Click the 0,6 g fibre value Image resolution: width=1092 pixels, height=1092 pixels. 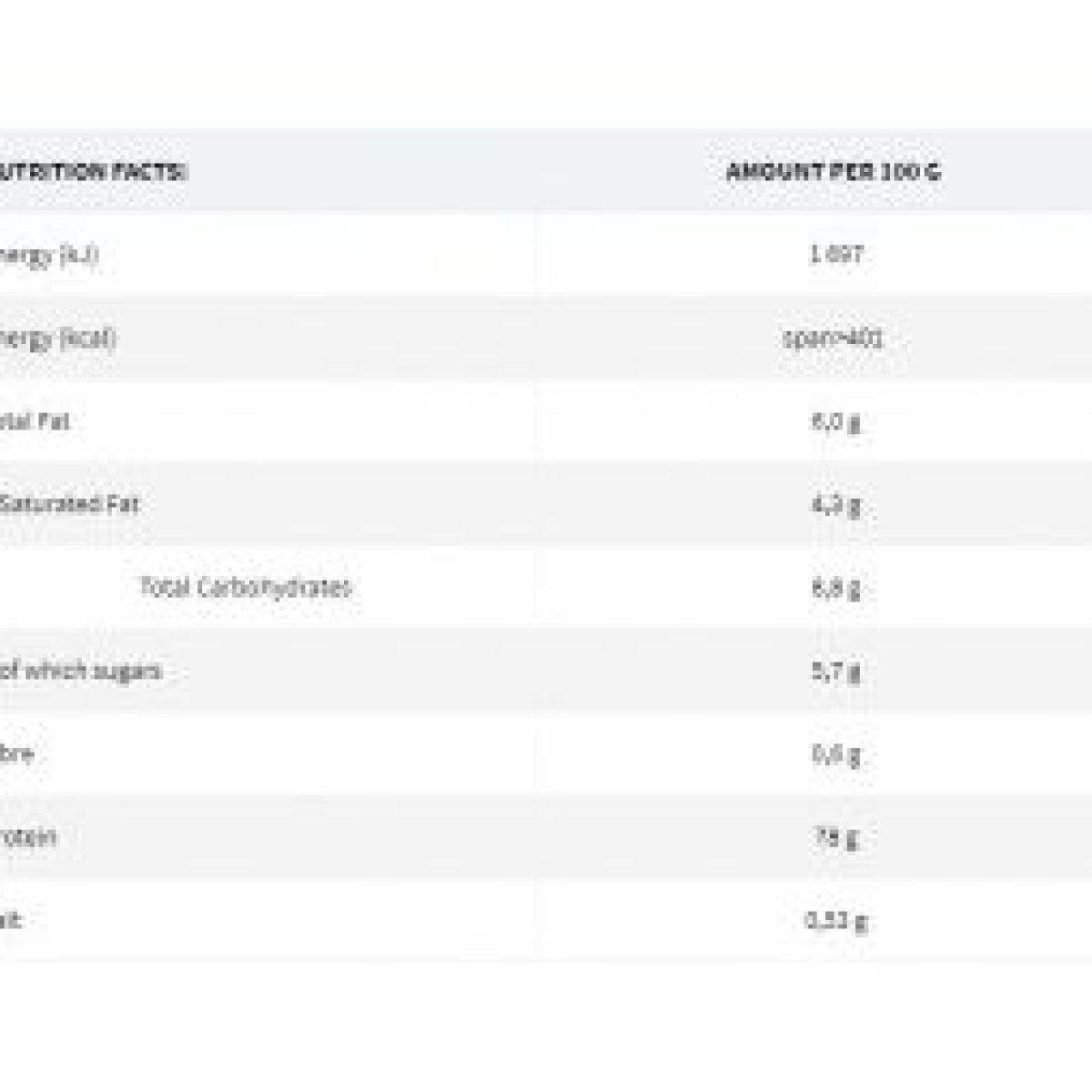[835, 755]
